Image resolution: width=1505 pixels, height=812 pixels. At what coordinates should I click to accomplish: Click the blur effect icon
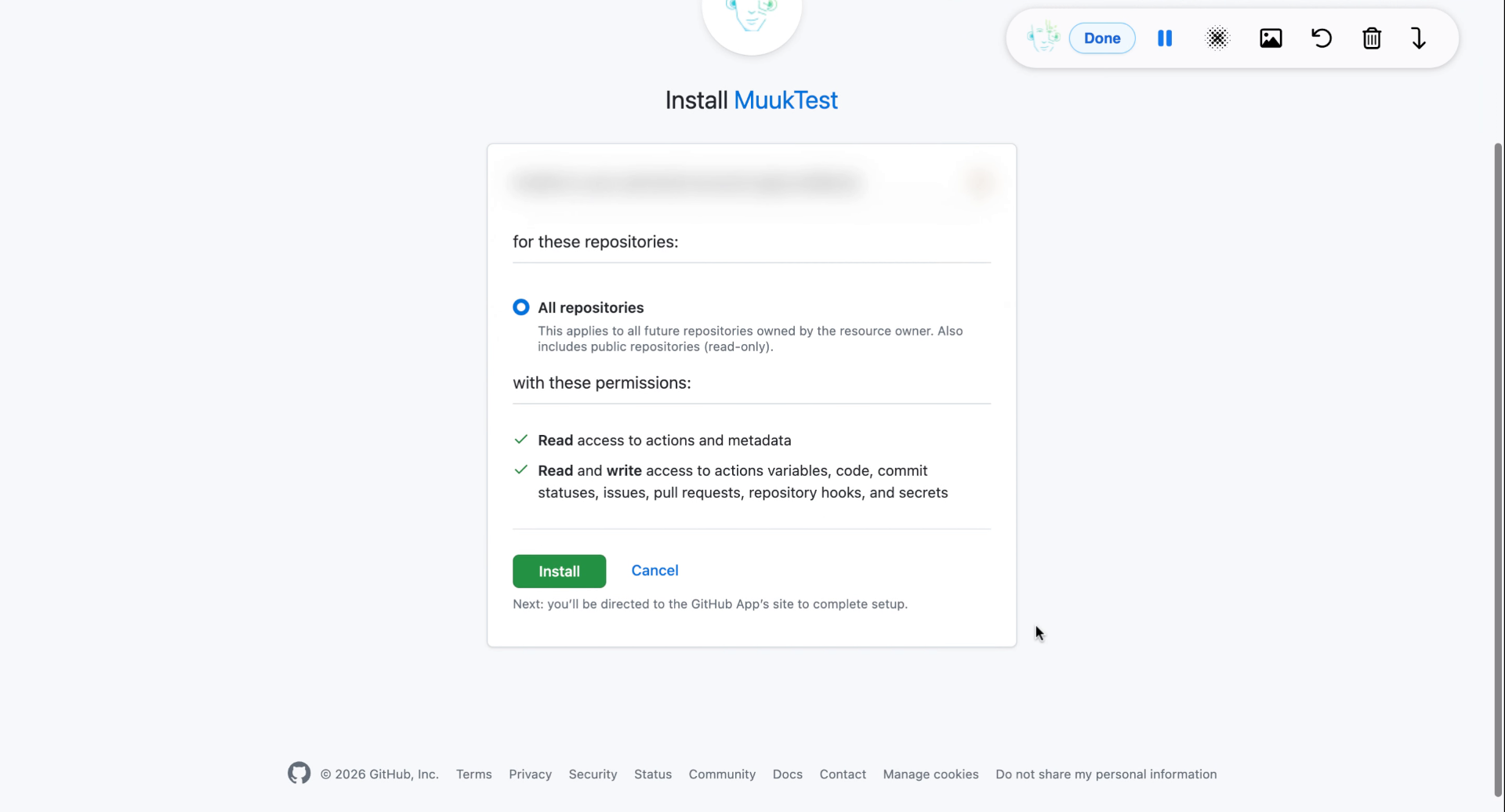point(1217,38)
